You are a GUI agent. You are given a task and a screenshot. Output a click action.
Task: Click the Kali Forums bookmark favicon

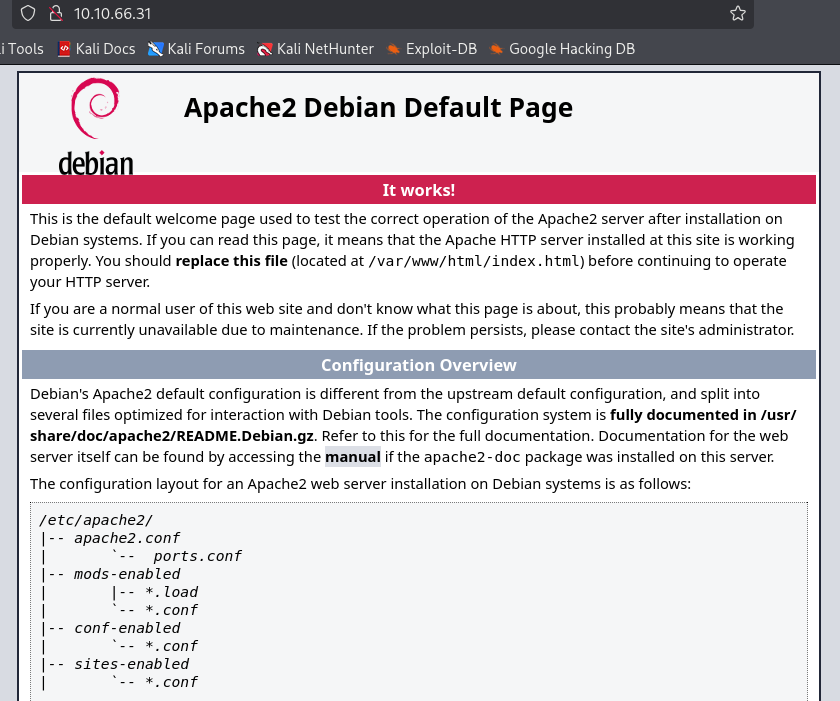pos(155,49)
